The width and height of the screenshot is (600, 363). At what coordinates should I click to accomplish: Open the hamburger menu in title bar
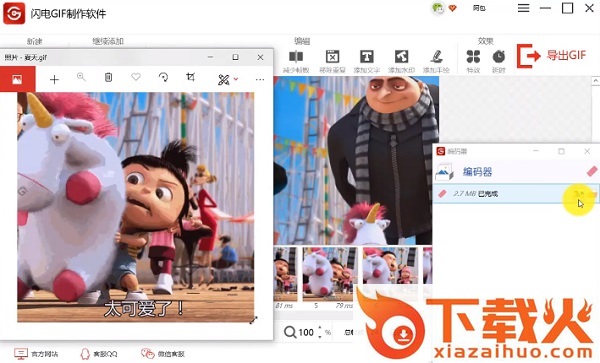point(523,8)
